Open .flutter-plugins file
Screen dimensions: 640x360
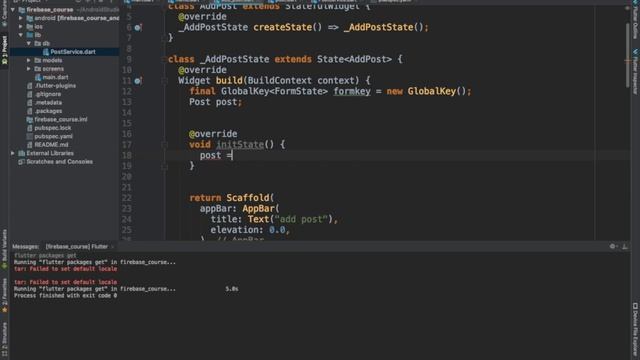55,86
